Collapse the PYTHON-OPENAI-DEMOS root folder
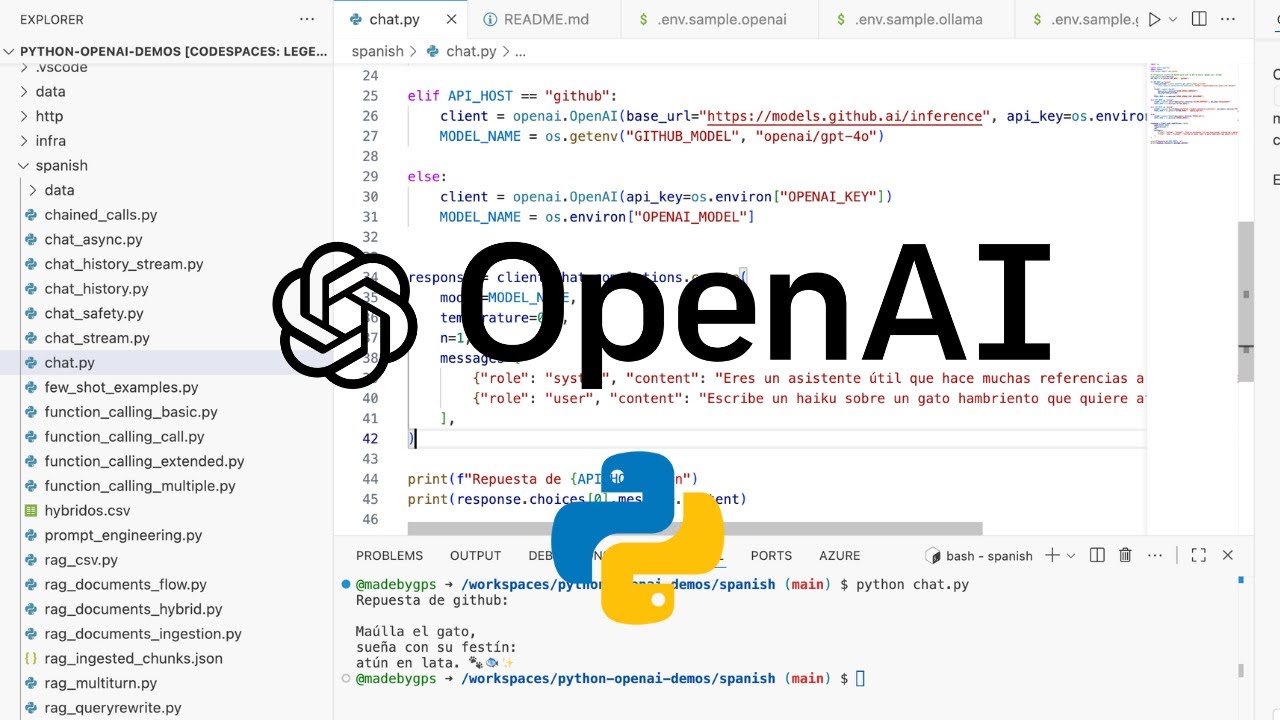Screen dimensions: 1280x720 click(x=166, y=51)
